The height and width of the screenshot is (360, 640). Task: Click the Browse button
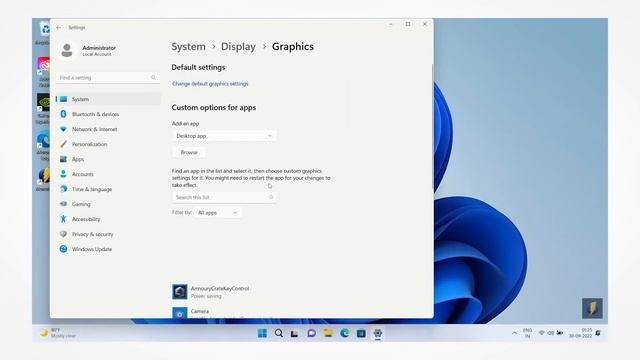[x=189, y=152]
